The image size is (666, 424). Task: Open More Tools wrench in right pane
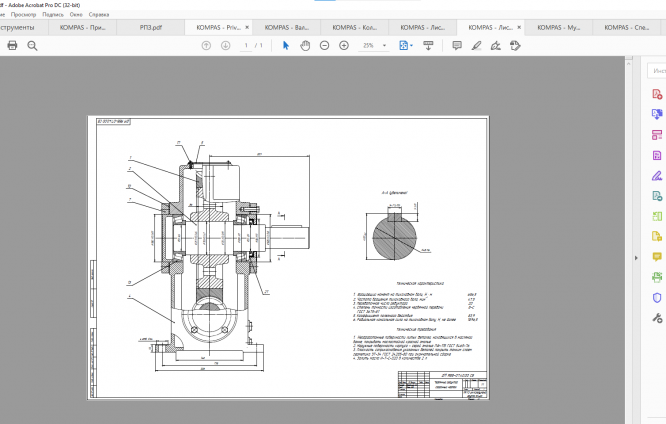(x=657, y=318)
